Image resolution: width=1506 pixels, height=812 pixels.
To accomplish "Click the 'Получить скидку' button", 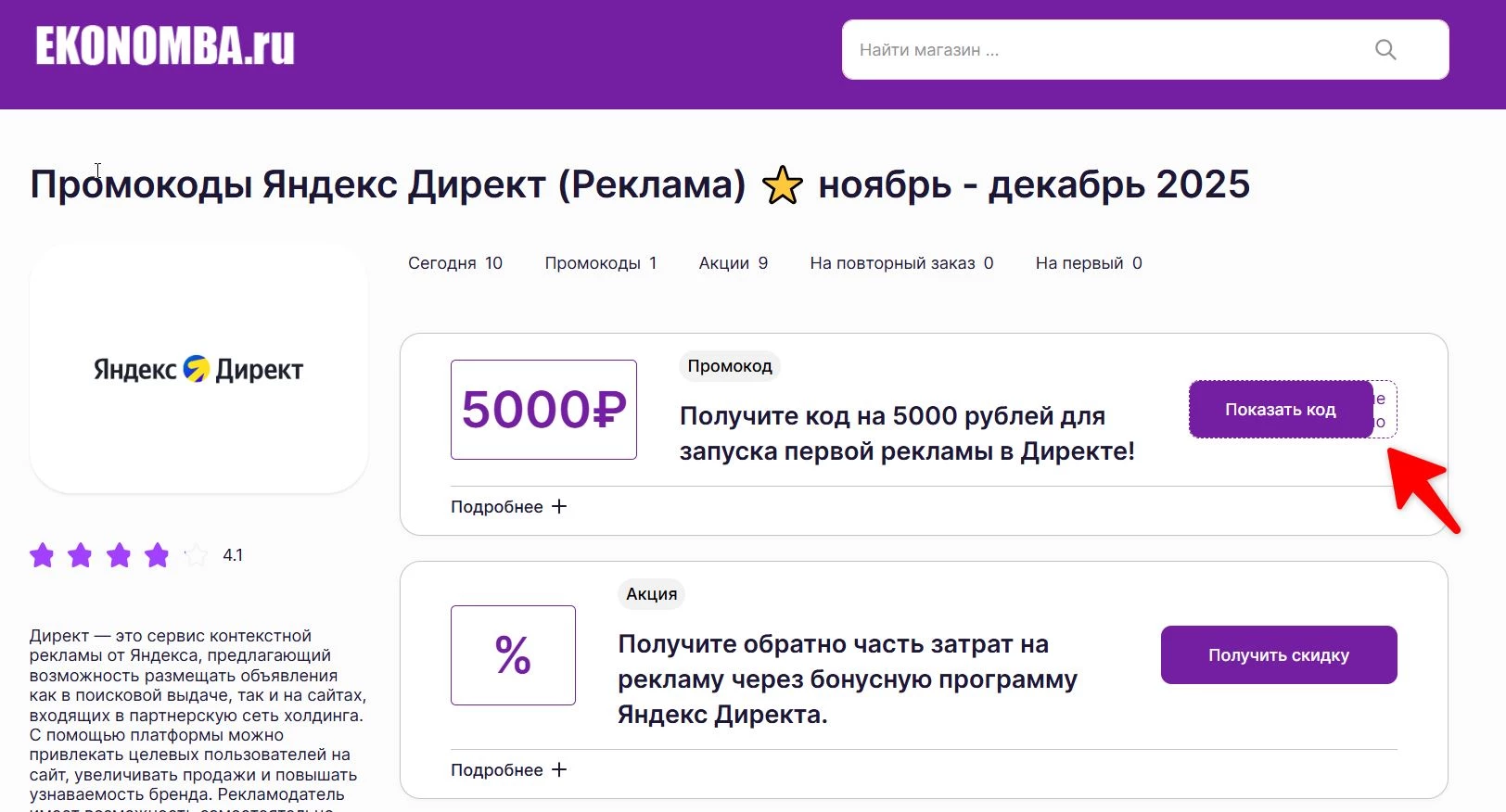I will point(1279,655).
